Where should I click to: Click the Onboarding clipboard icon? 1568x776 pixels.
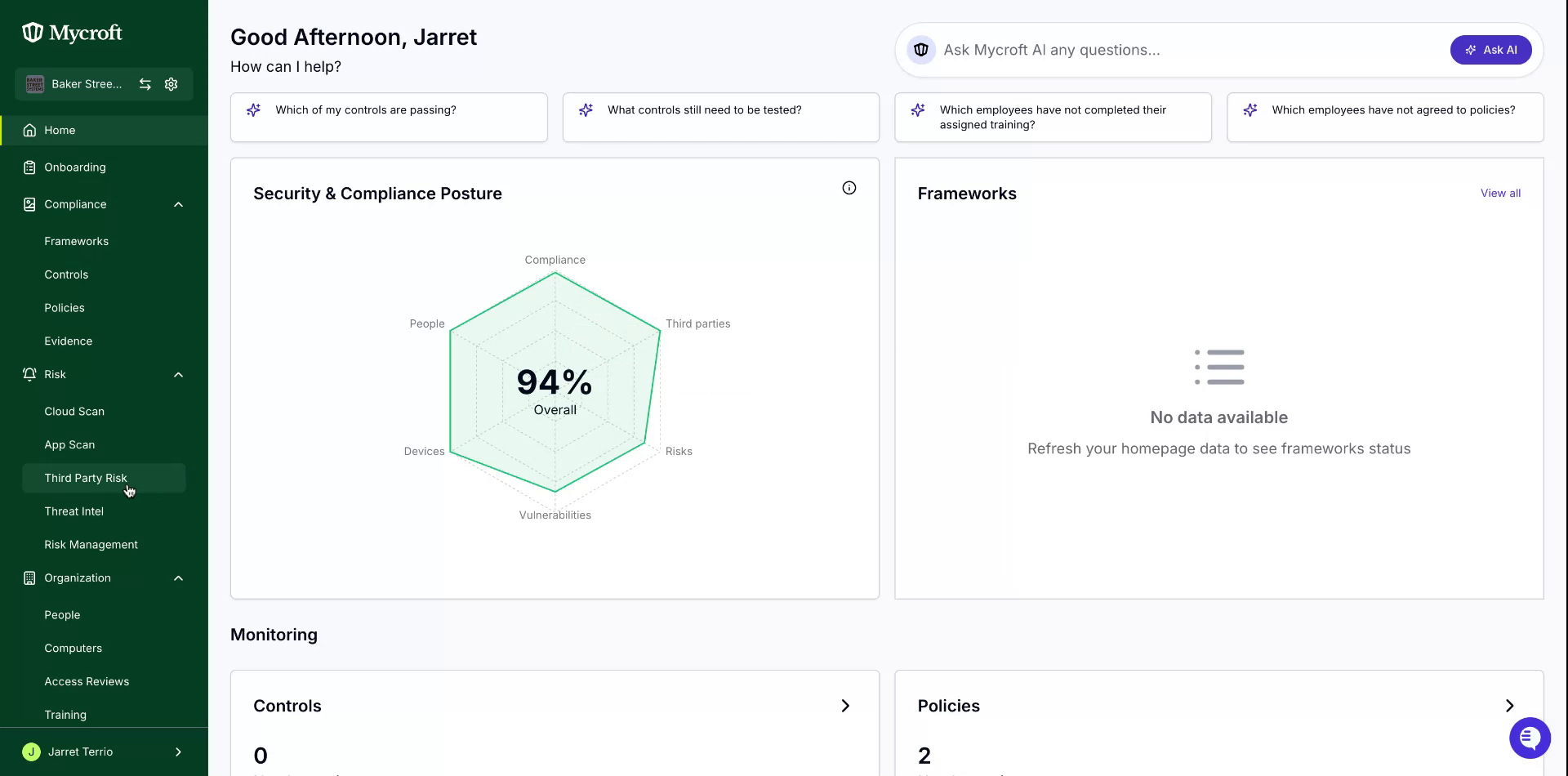(29, 167)
